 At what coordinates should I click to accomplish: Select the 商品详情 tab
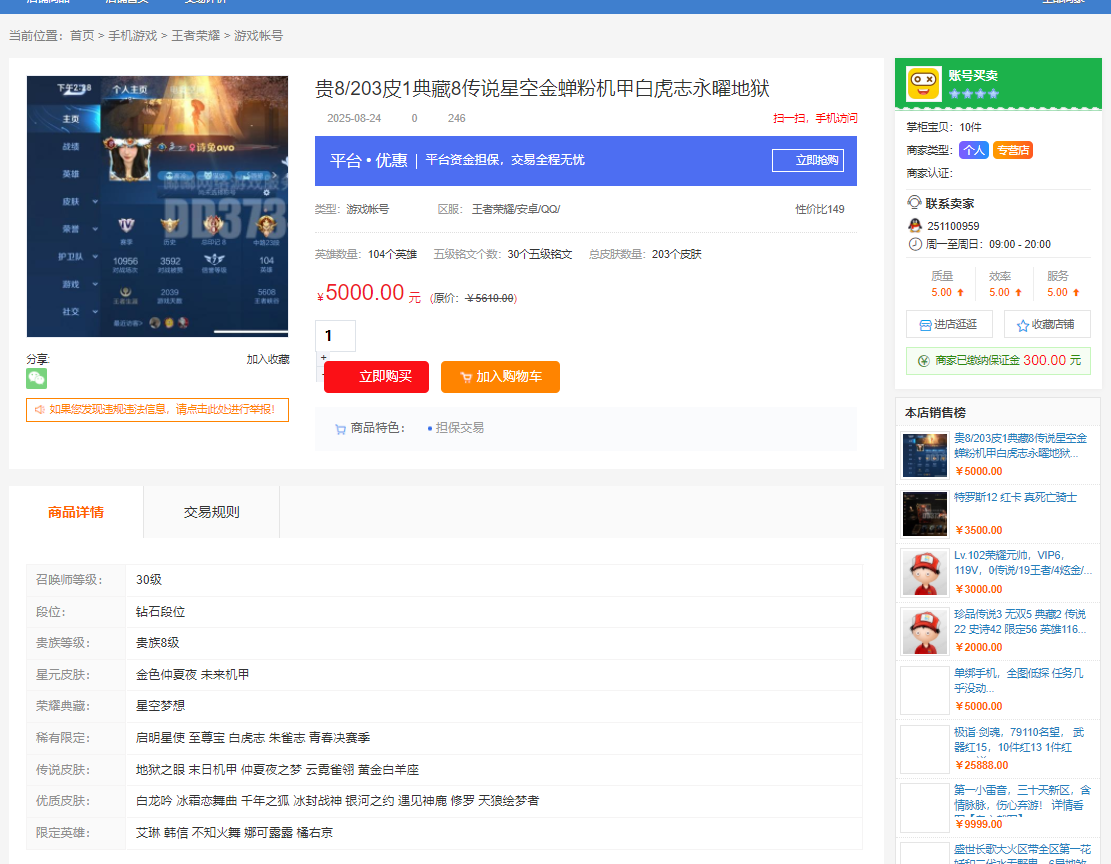(x=76, y=512)
